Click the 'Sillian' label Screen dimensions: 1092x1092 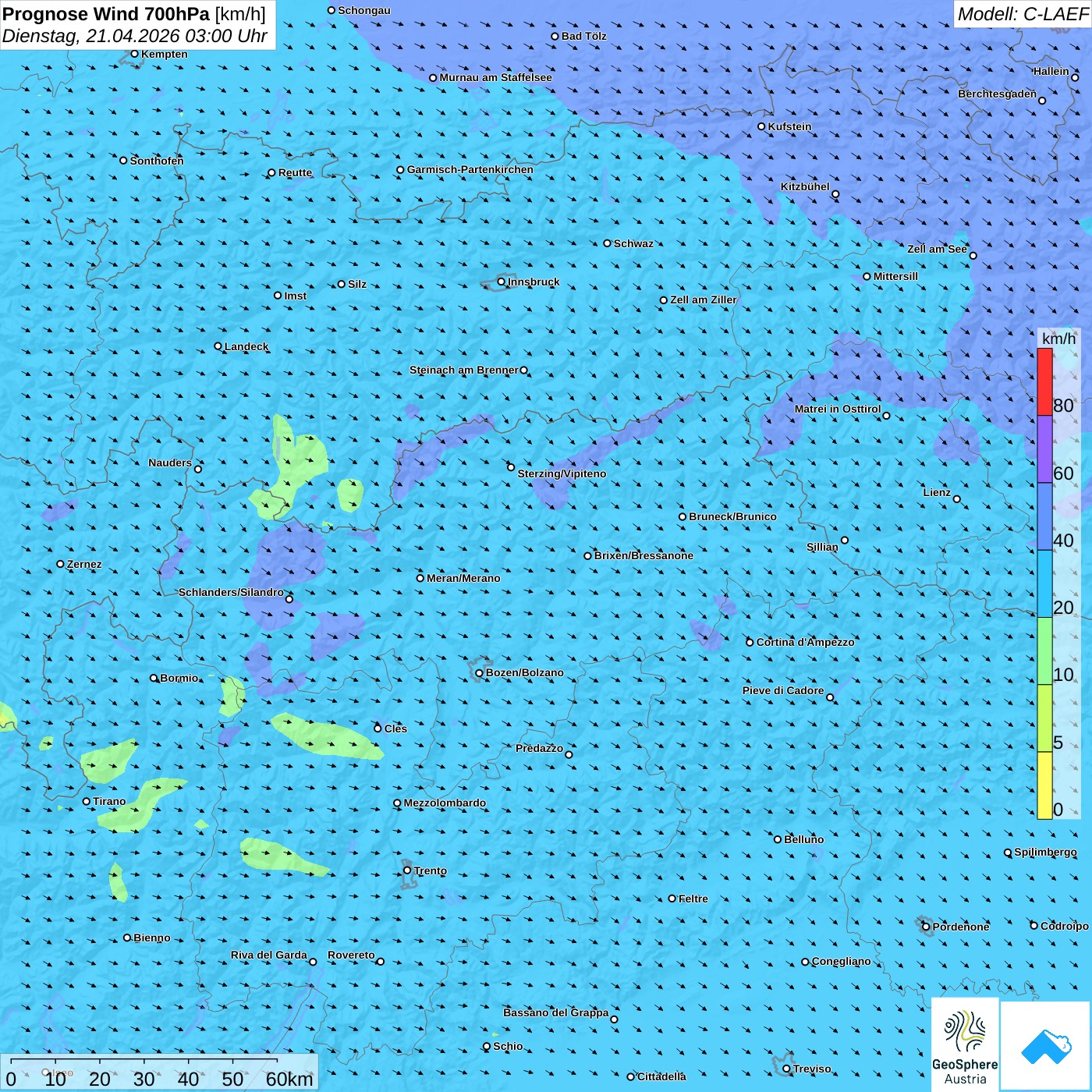point(822,547)
